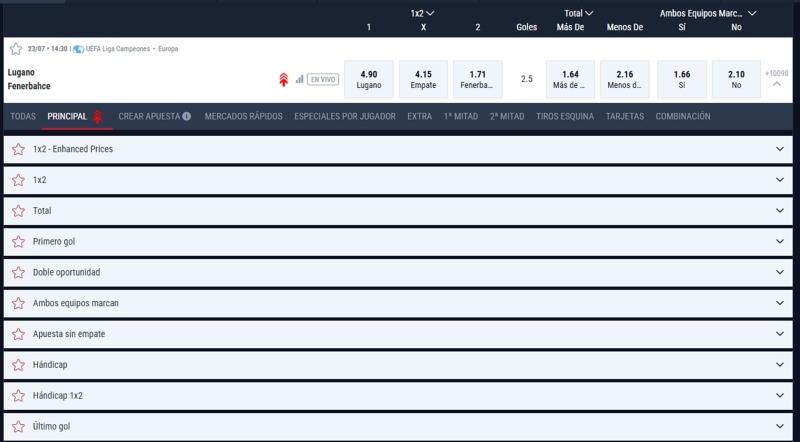
Task: Click the red arrows boost icon
Action: click(284, 78)
